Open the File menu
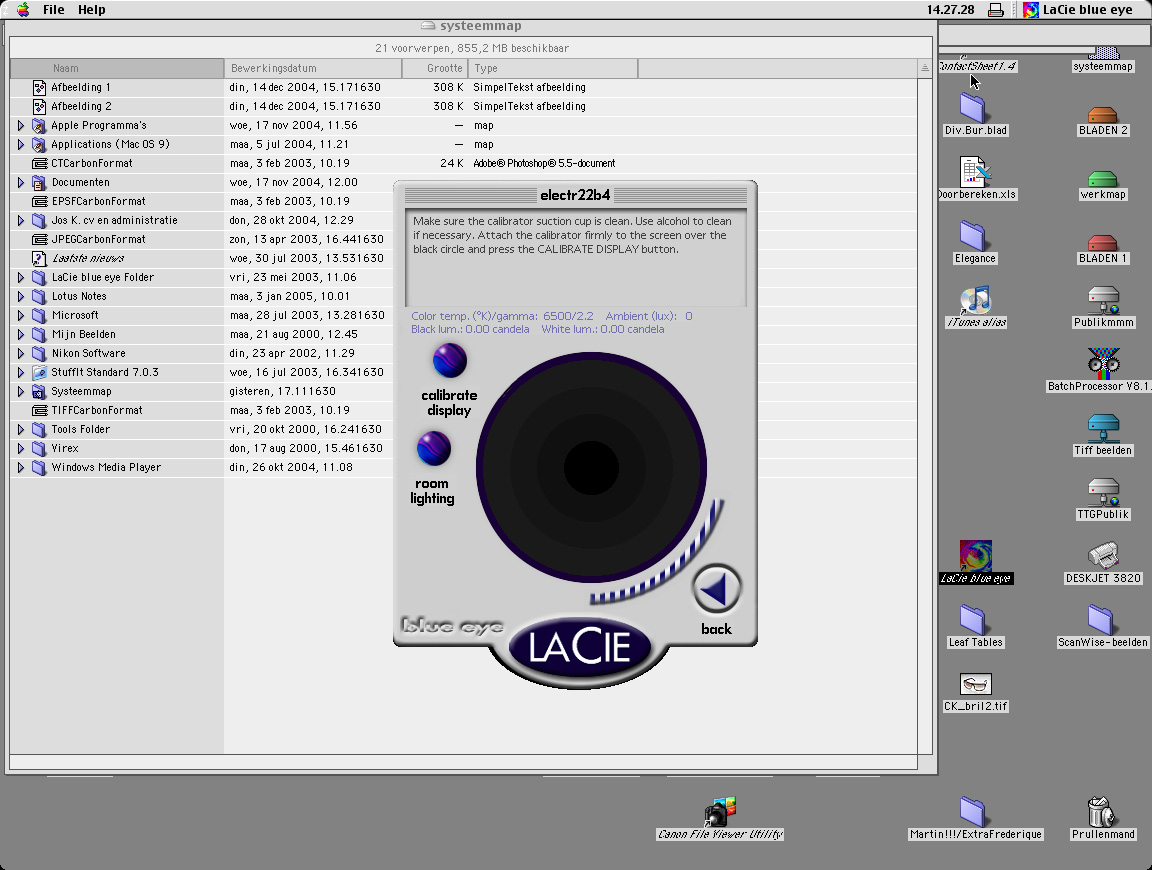 click(54, 10)
